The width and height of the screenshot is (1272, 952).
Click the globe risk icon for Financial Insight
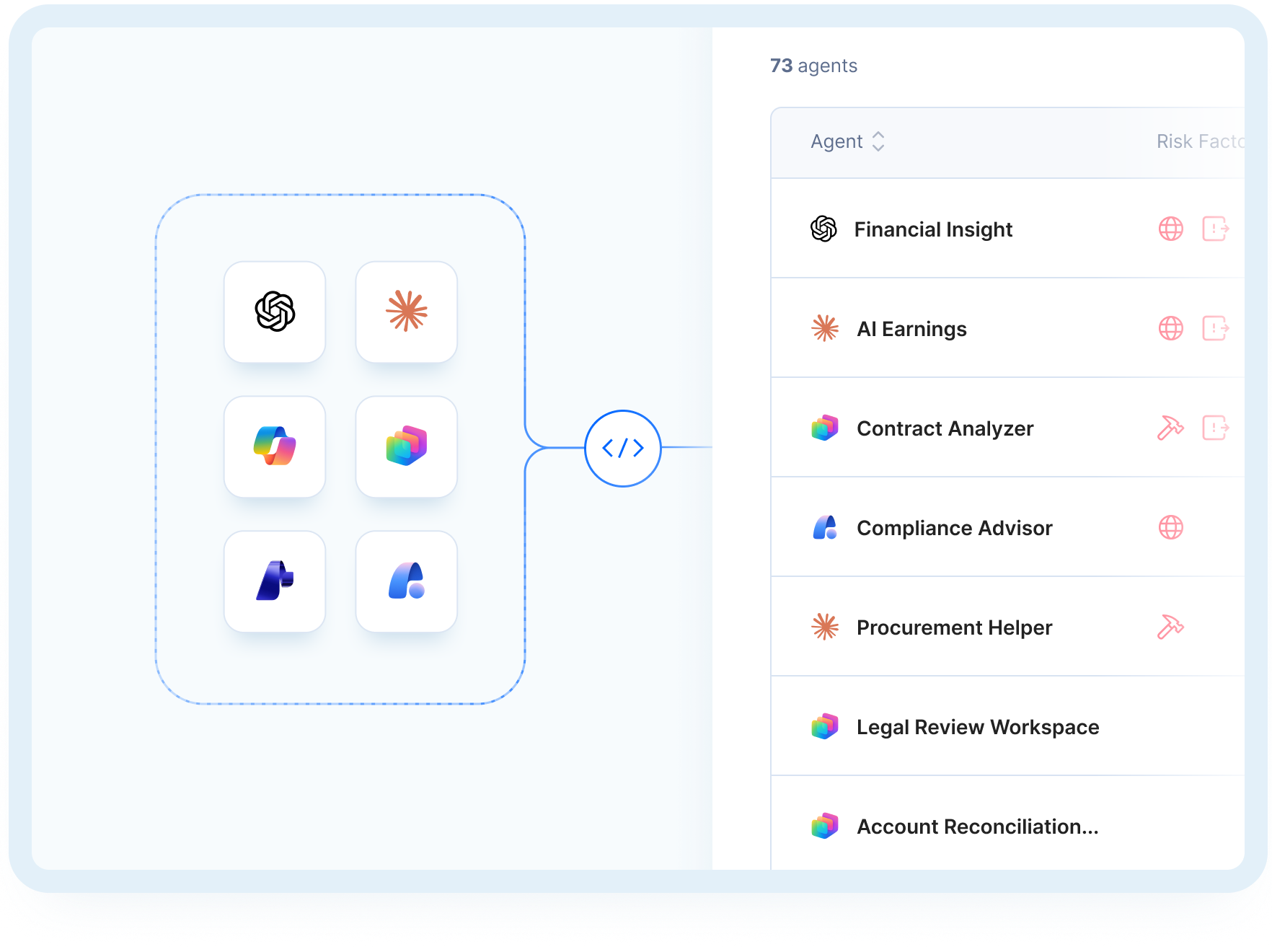pos(1171,229)
